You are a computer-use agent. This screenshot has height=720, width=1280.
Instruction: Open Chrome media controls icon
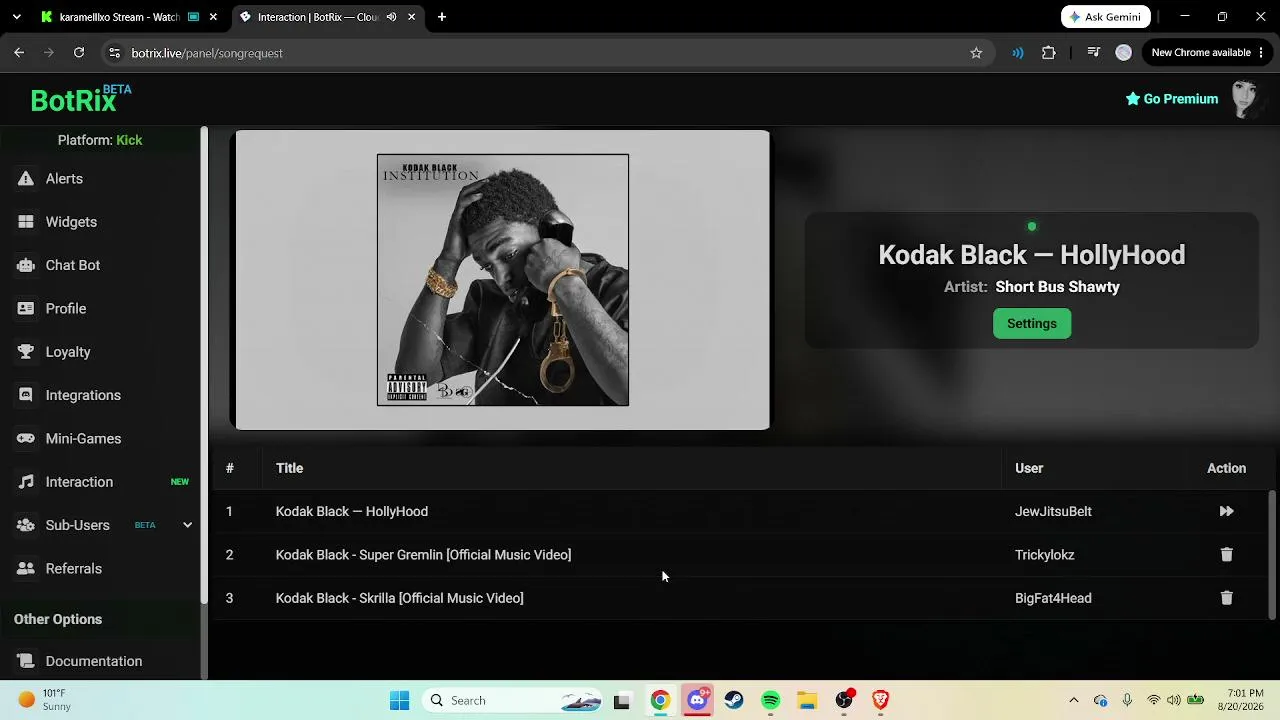point(1093,53)
